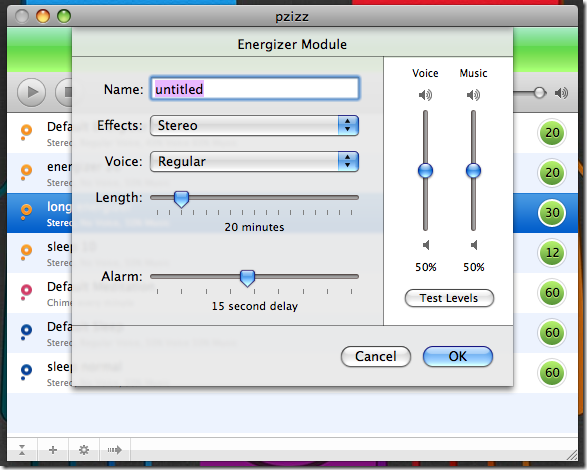Click the Music quiet speaker icon
Viewport: 587px width, 470px height.
click(x=474, y=245)
